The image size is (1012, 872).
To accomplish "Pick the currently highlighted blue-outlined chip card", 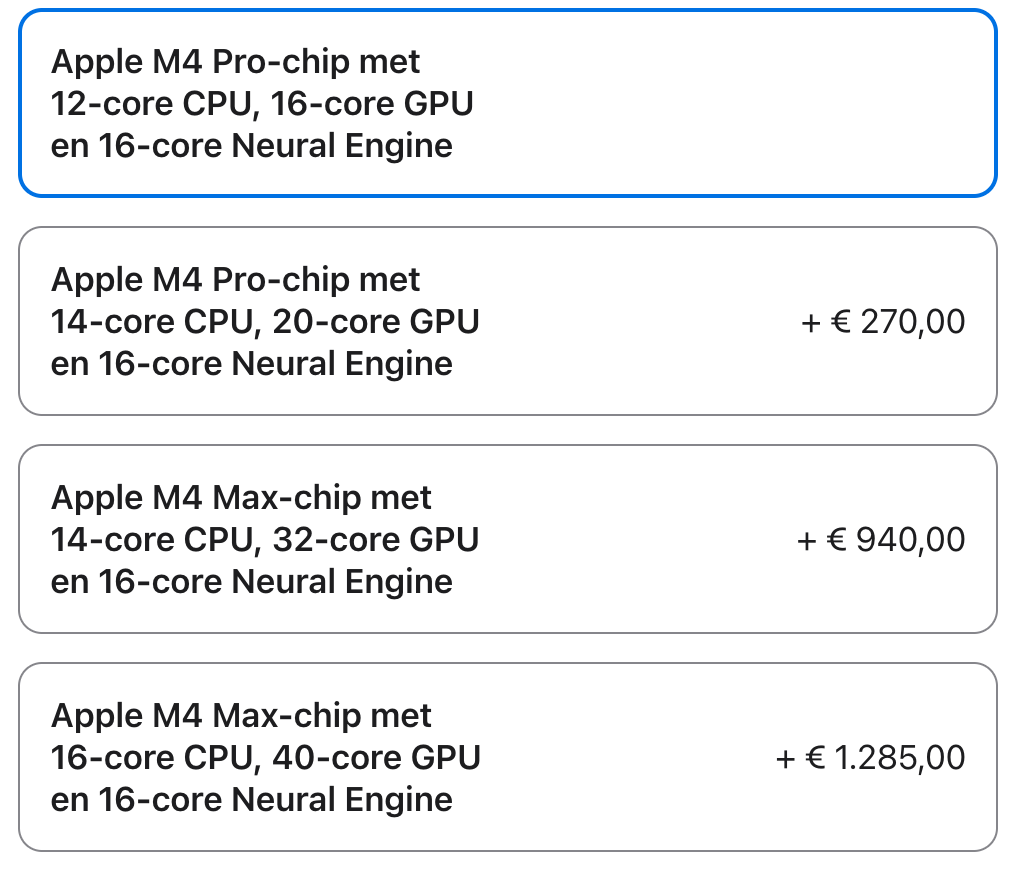I will pyautogui.click(x=508, y=103).
